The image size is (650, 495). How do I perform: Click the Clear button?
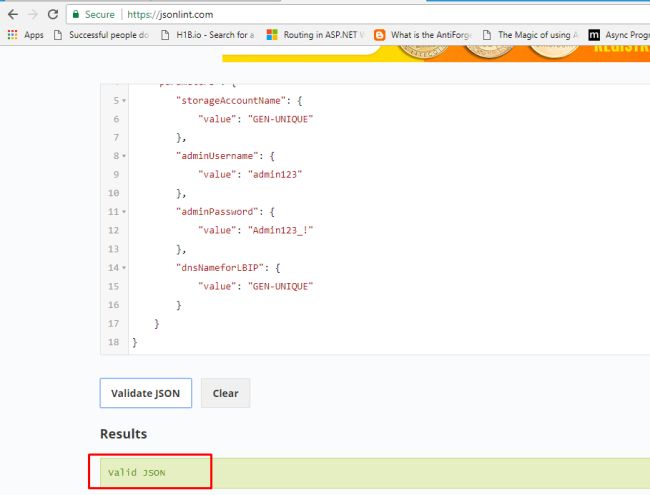(x=226, y=393)
